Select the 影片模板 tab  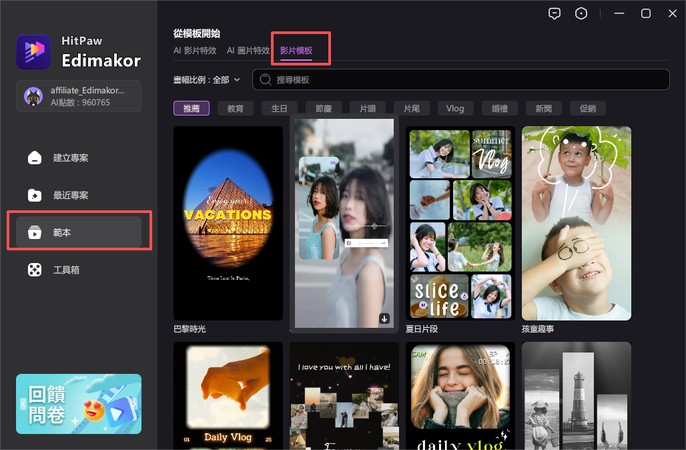(x=296, y=50)
